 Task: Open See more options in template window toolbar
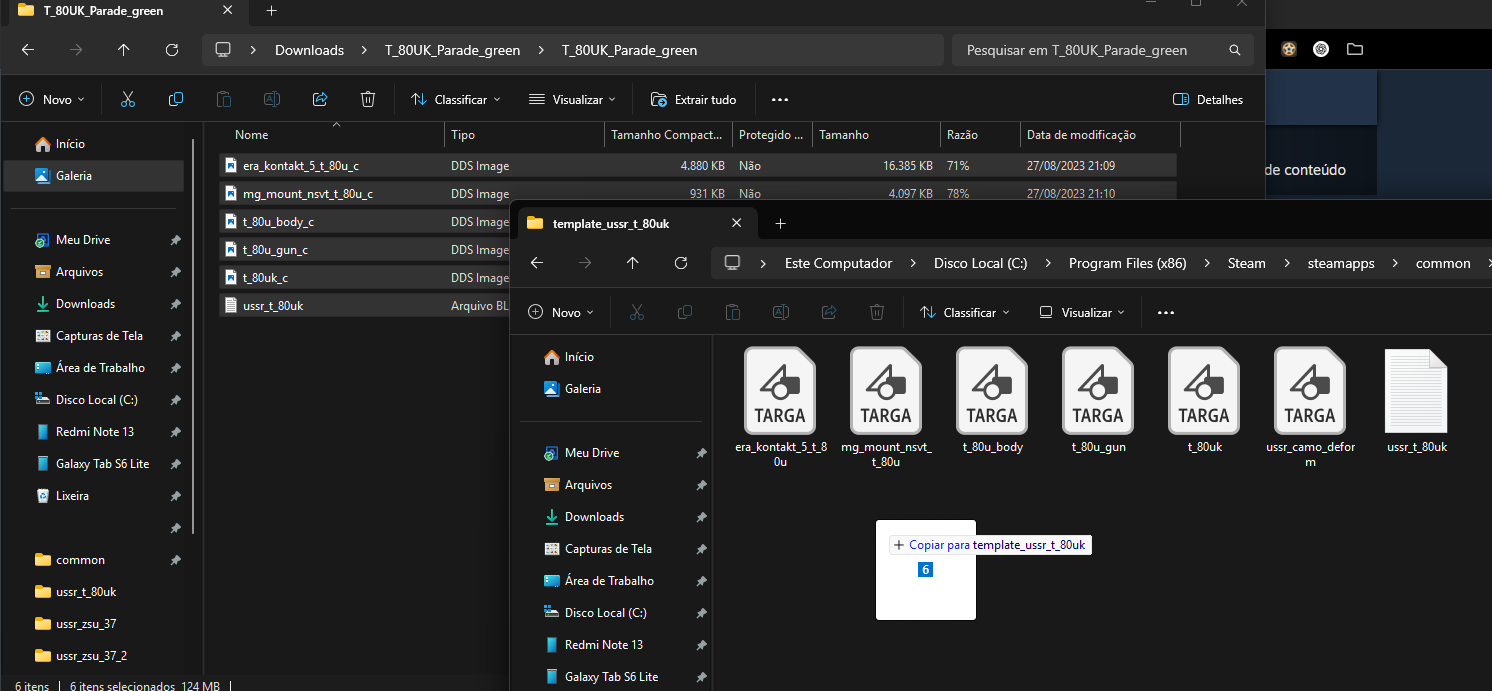point(1165,312)
